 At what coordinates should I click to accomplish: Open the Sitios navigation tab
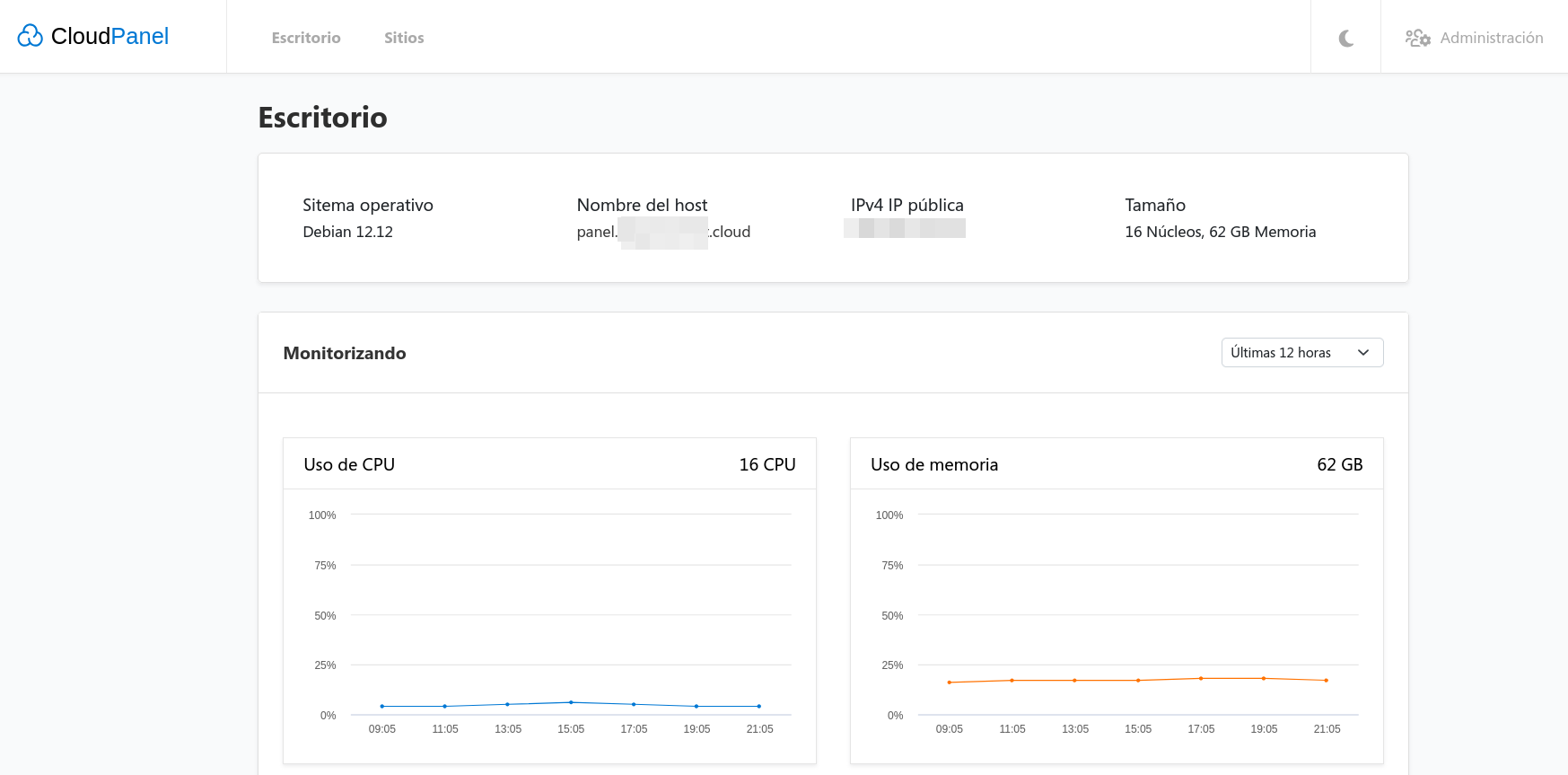404,38
